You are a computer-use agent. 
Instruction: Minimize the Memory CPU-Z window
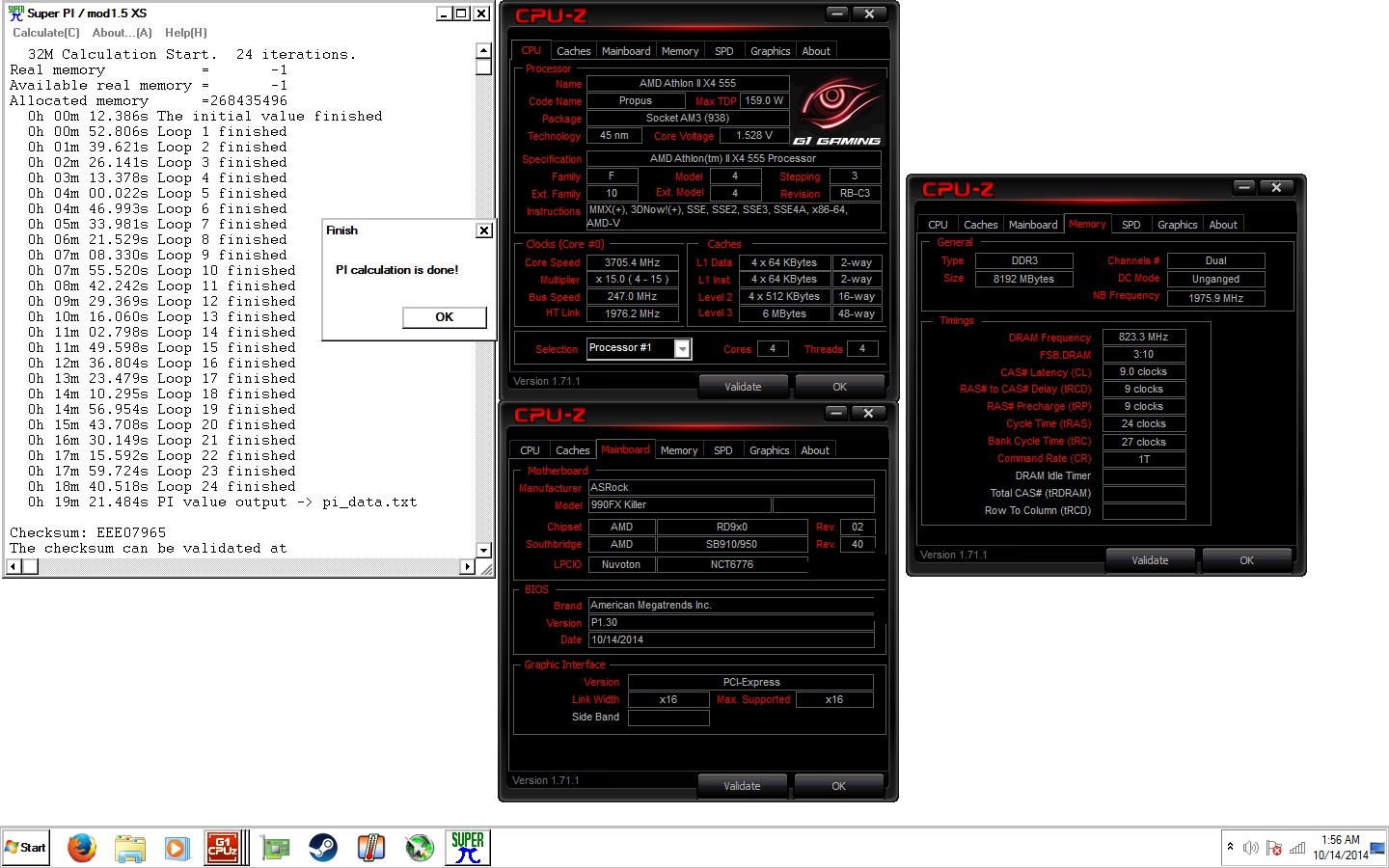pyautogui.click(x=1244, y=188)
